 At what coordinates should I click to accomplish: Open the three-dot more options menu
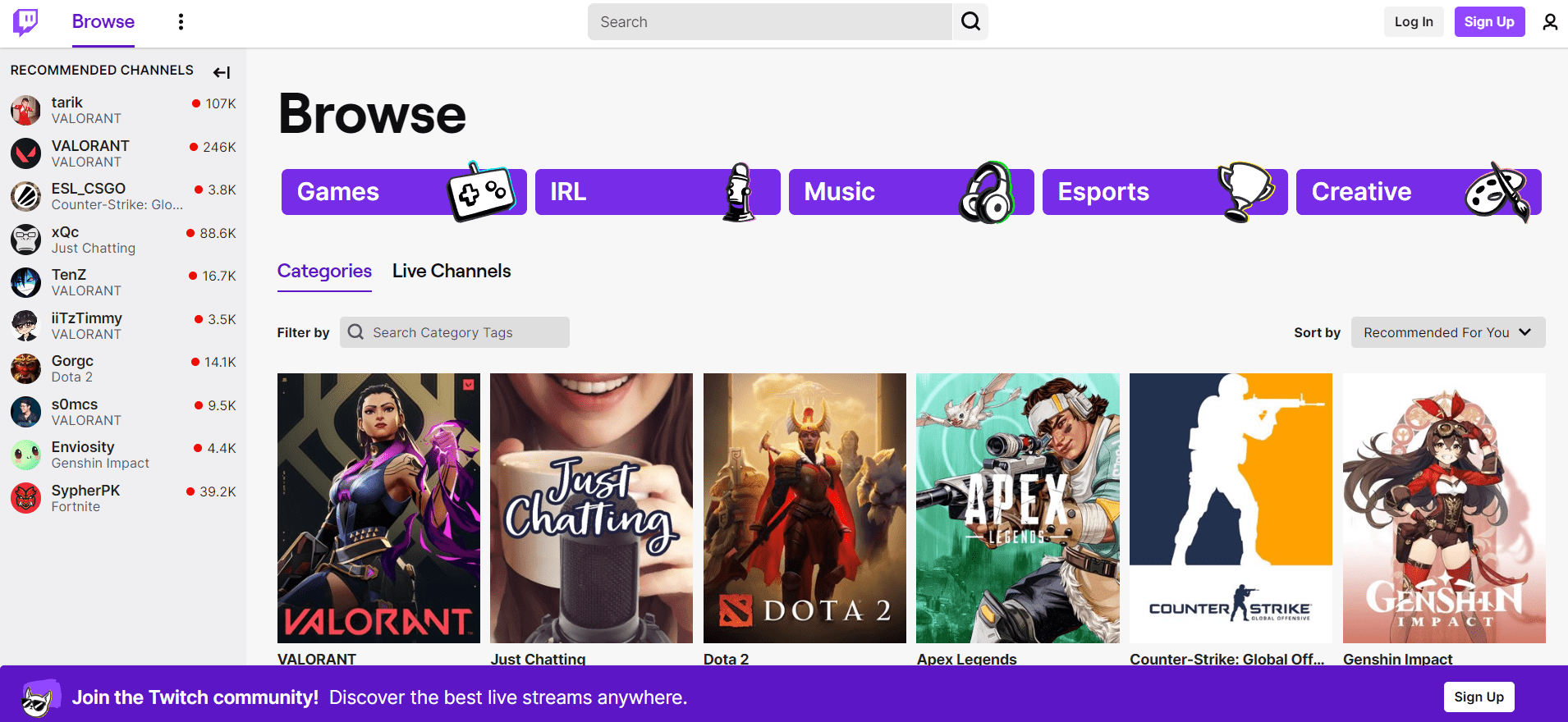[181, 22]
